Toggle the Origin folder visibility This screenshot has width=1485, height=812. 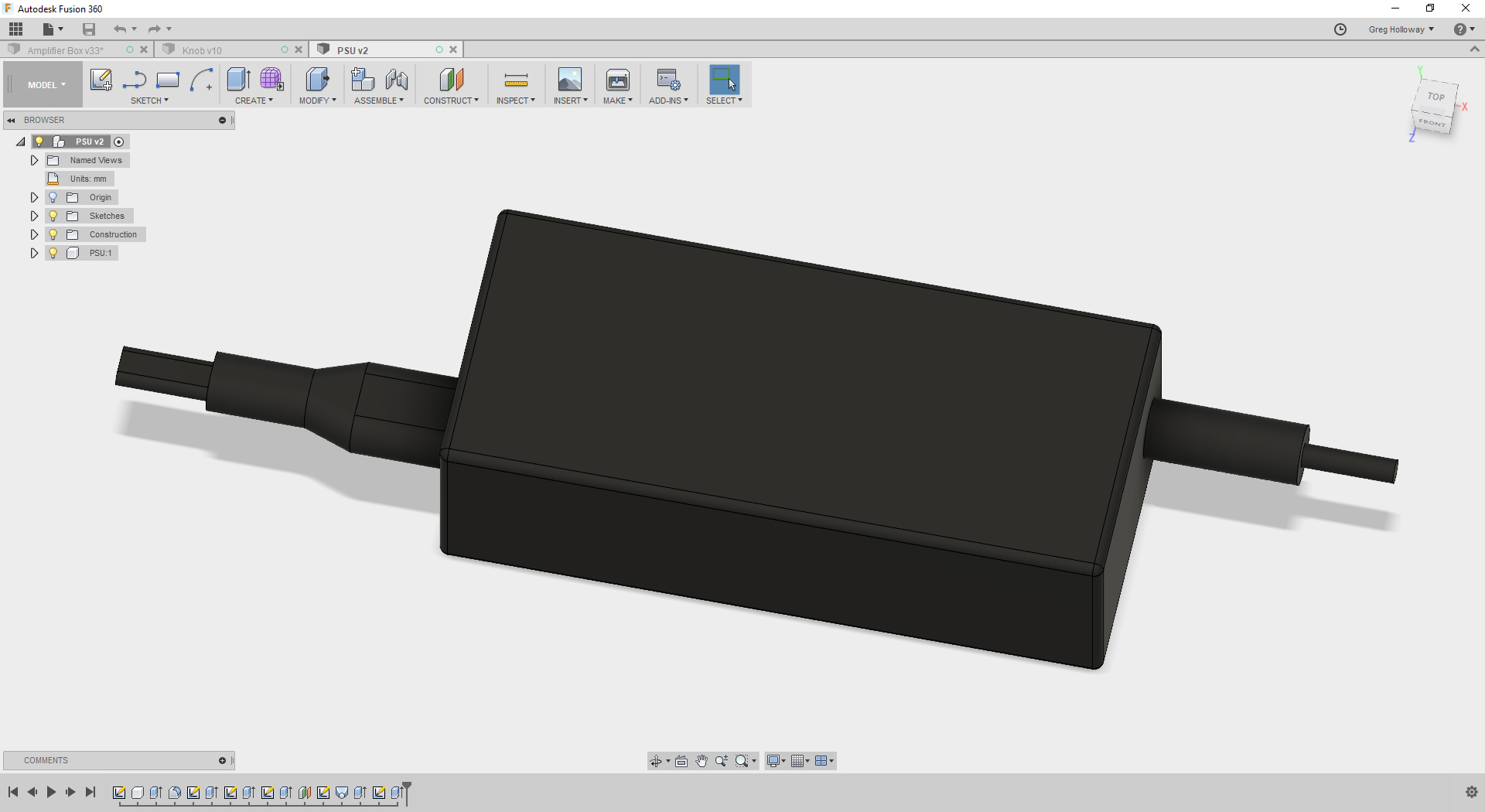click(53, 197)
